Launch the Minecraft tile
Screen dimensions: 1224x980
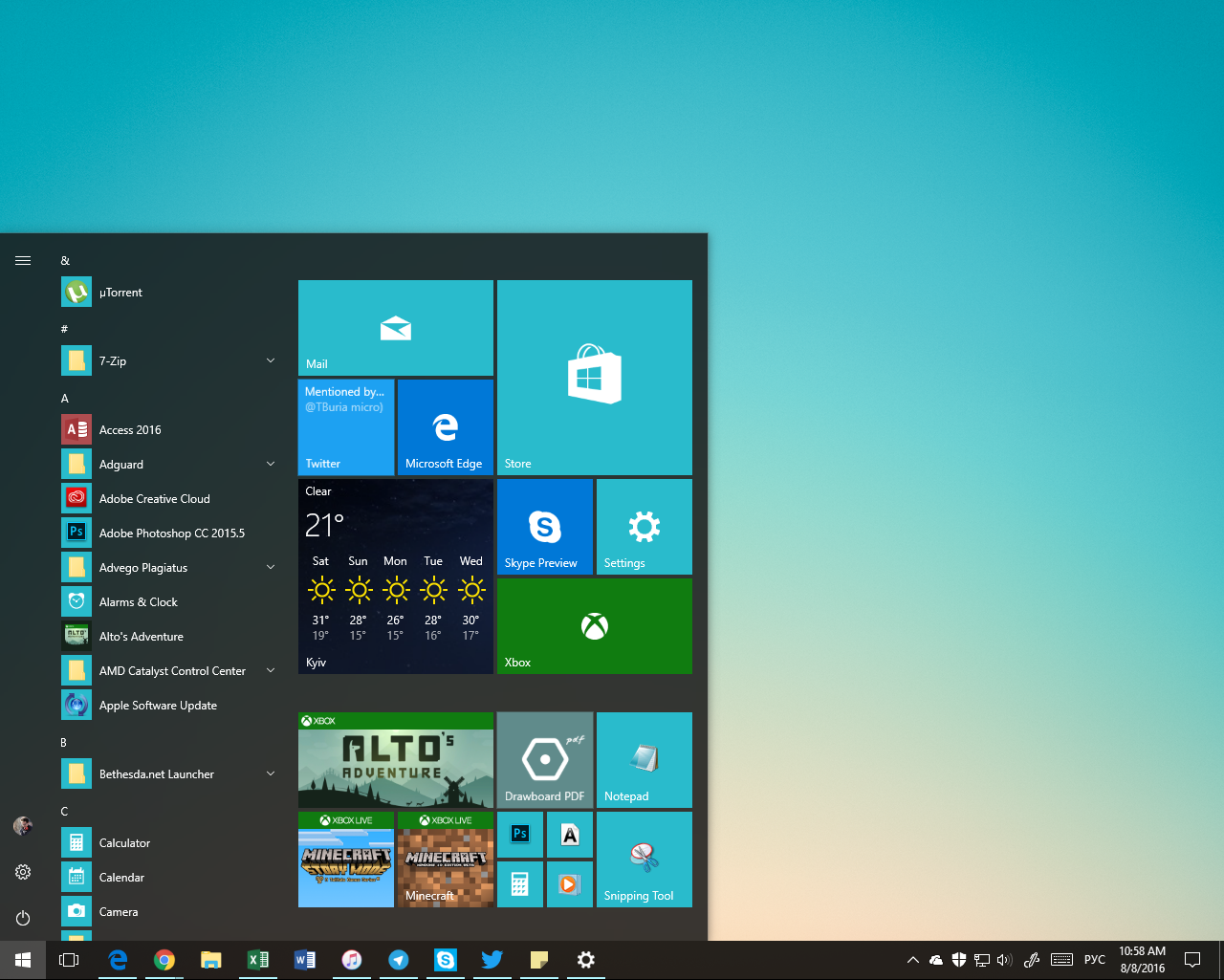point(446,860)
